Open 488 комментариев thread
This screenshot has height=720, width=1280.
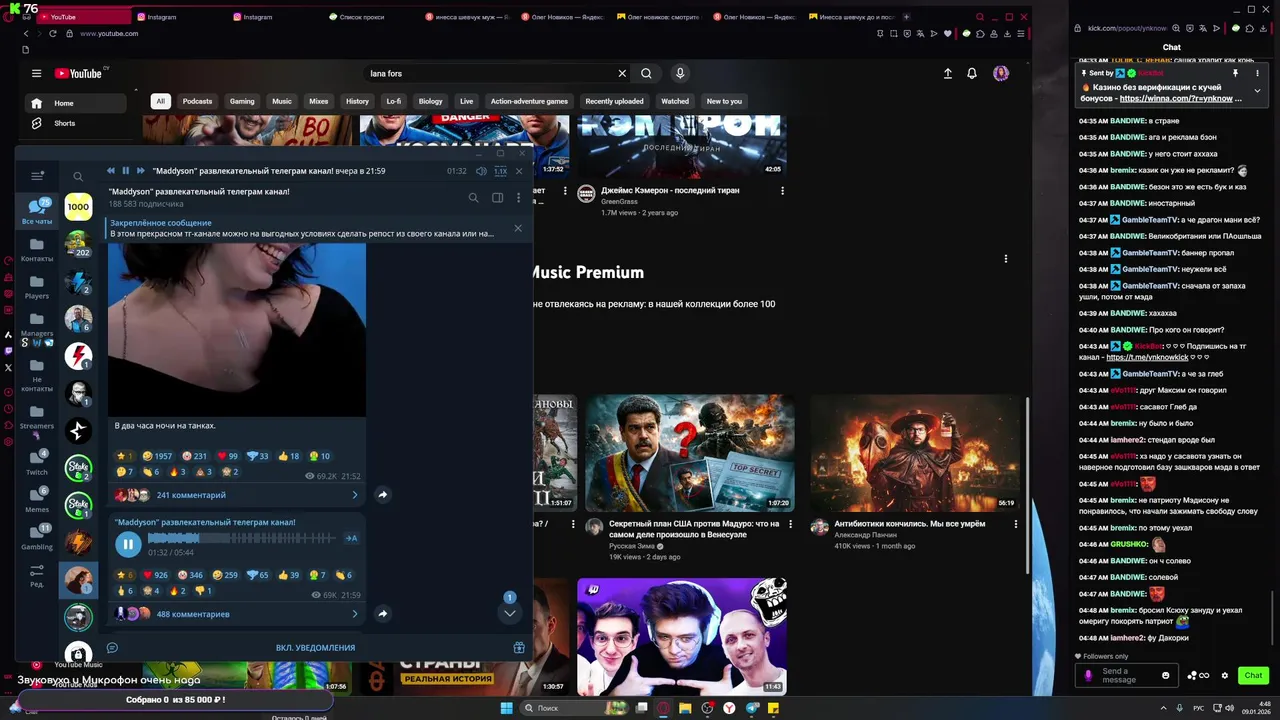(x=193, y=614)
